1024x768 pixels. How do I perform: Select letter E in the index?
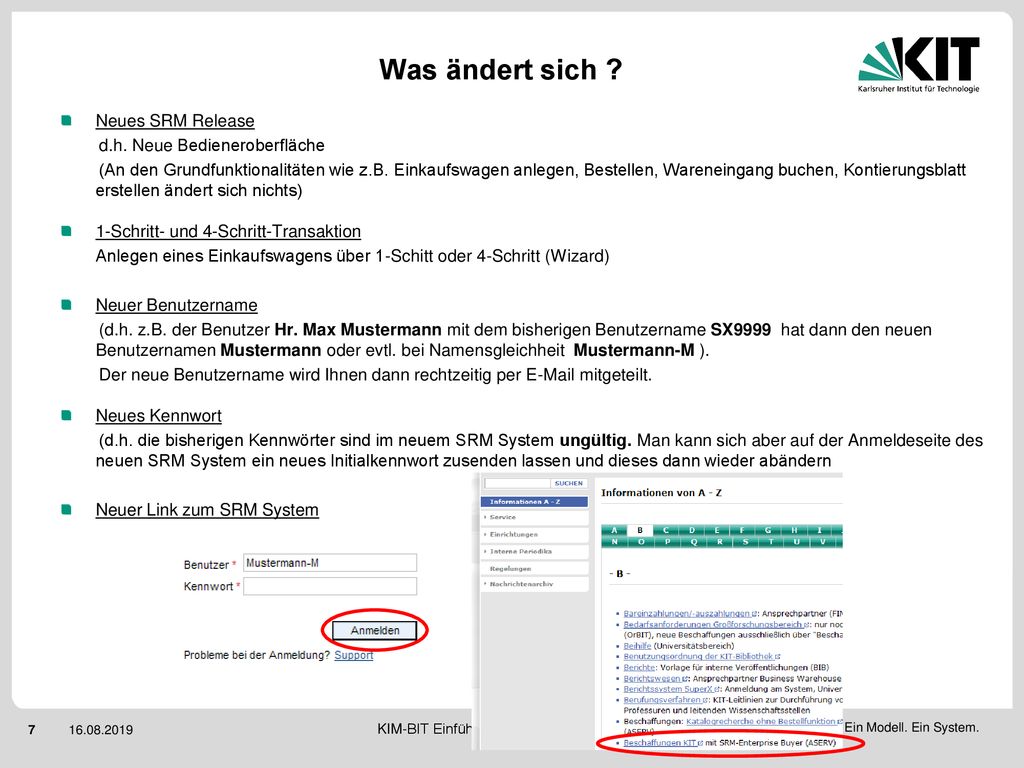tap(717, 530)
